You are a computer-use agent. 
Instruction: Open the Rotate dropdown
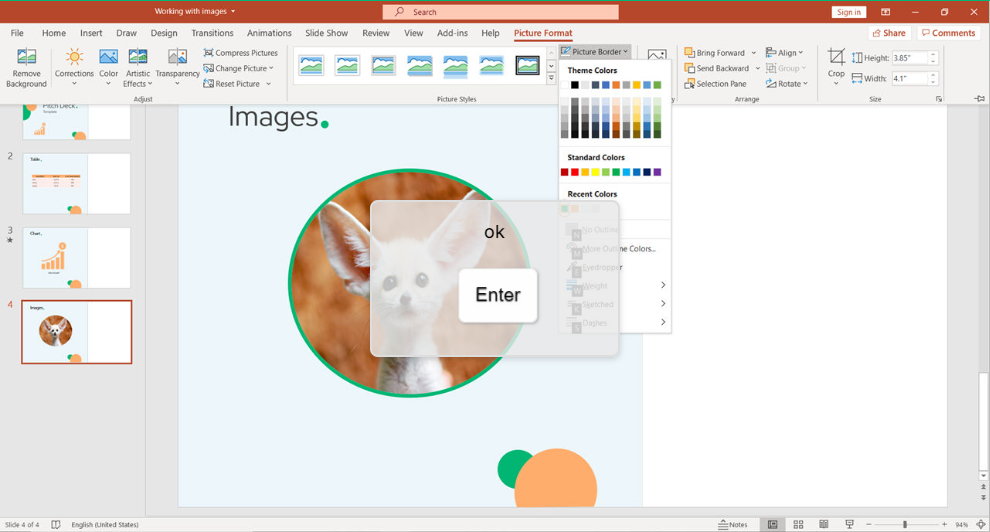(786, 83)
